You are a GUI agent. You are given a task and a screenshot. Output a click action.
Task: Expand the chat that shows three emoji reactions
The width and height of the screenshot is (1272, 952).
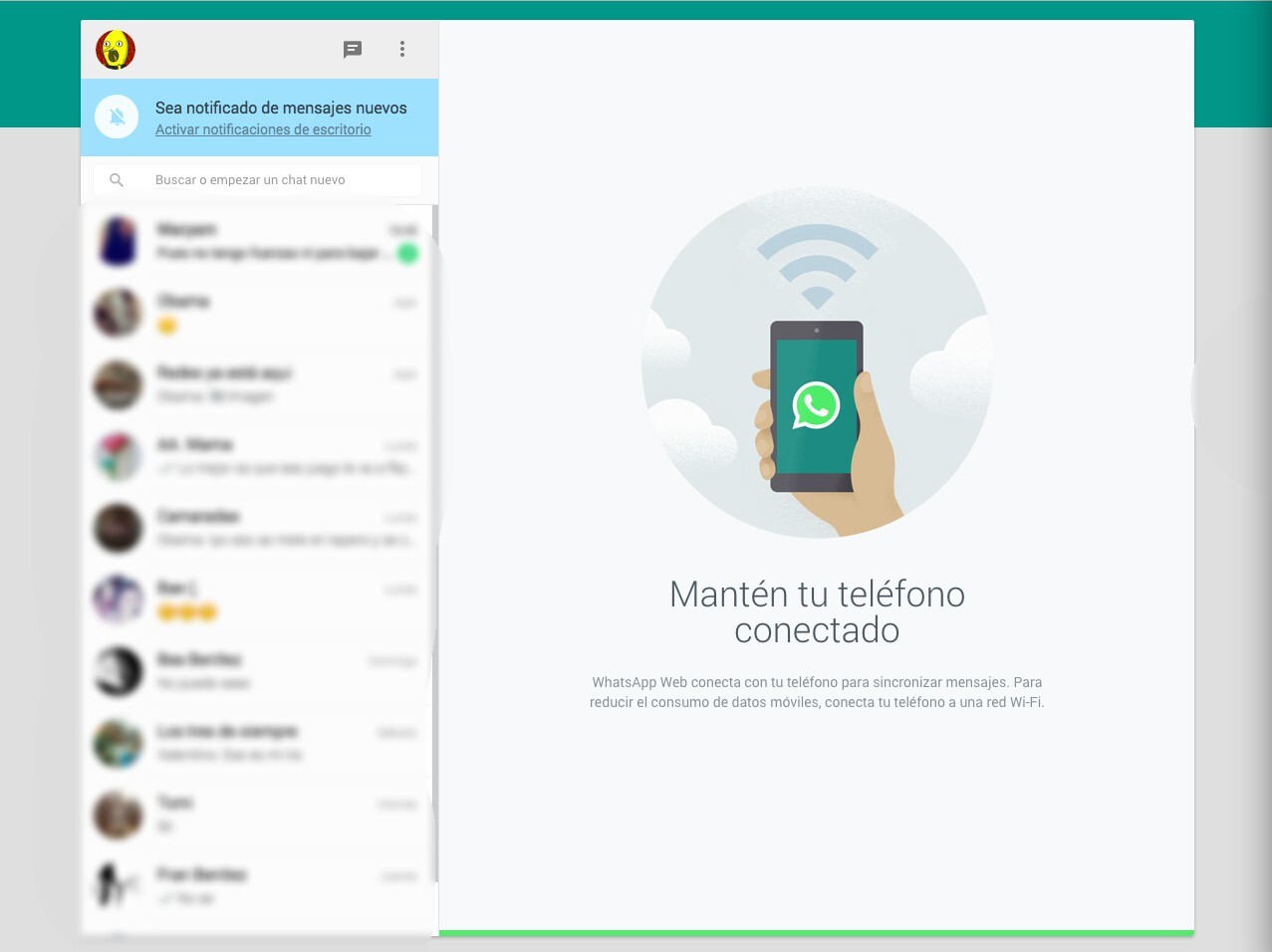coord(259,598)
